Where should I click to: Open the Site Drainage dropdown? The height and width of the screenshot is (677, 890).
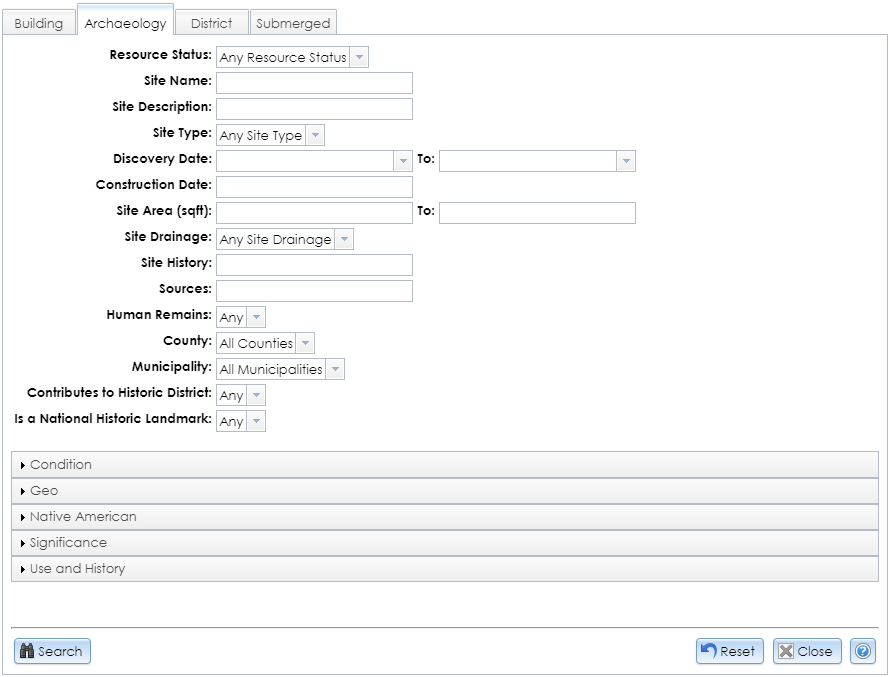pos(343,239)
